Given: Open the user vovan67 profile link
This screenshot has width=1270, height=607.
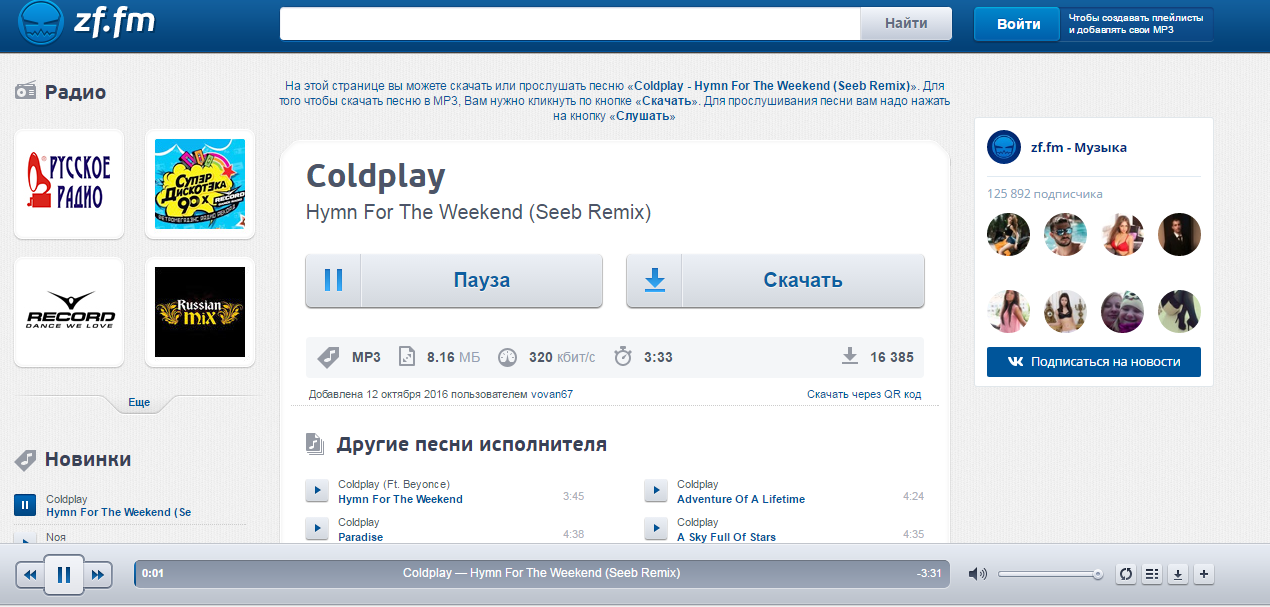Looking at the screenshot, I should [552, 394].
